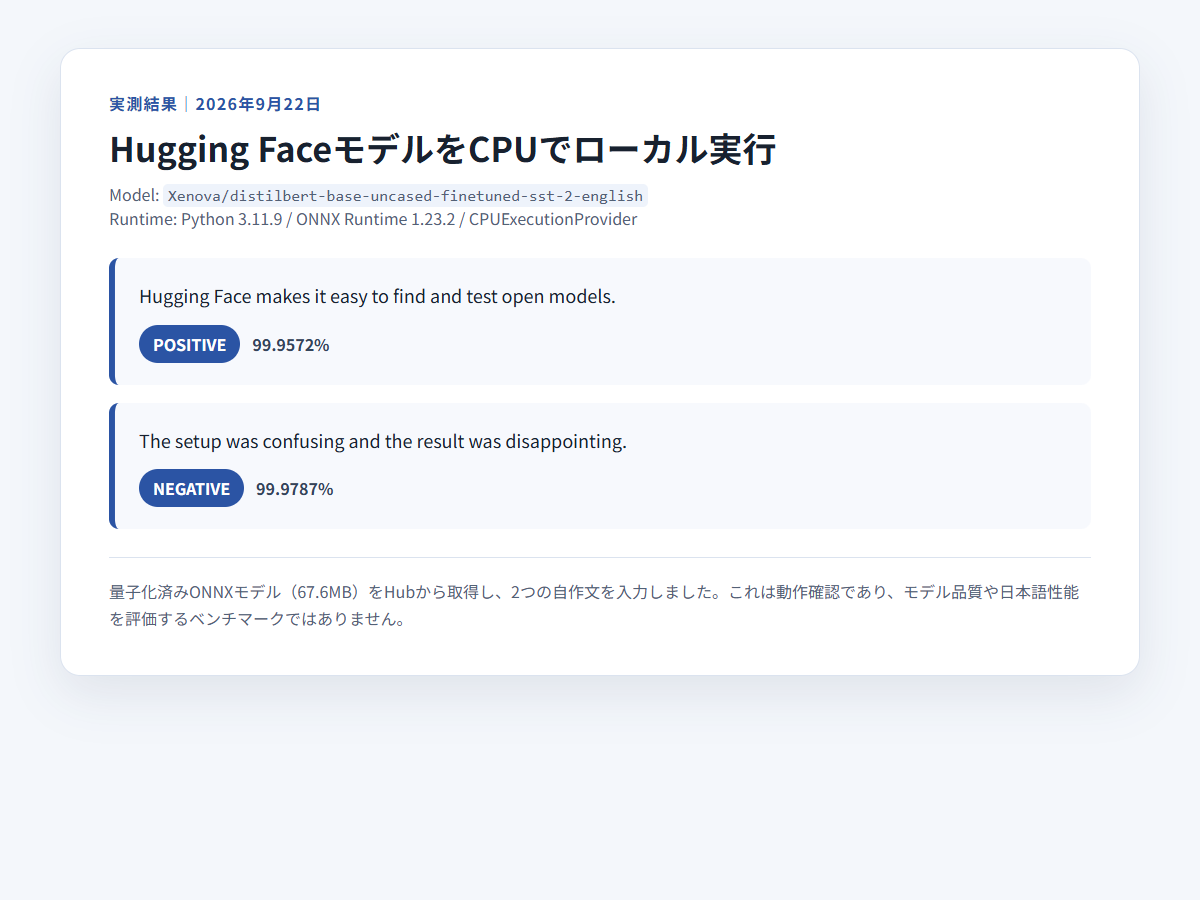Click the score 99.9787%
Screen dimensions: 1200x900
(295, 489)
